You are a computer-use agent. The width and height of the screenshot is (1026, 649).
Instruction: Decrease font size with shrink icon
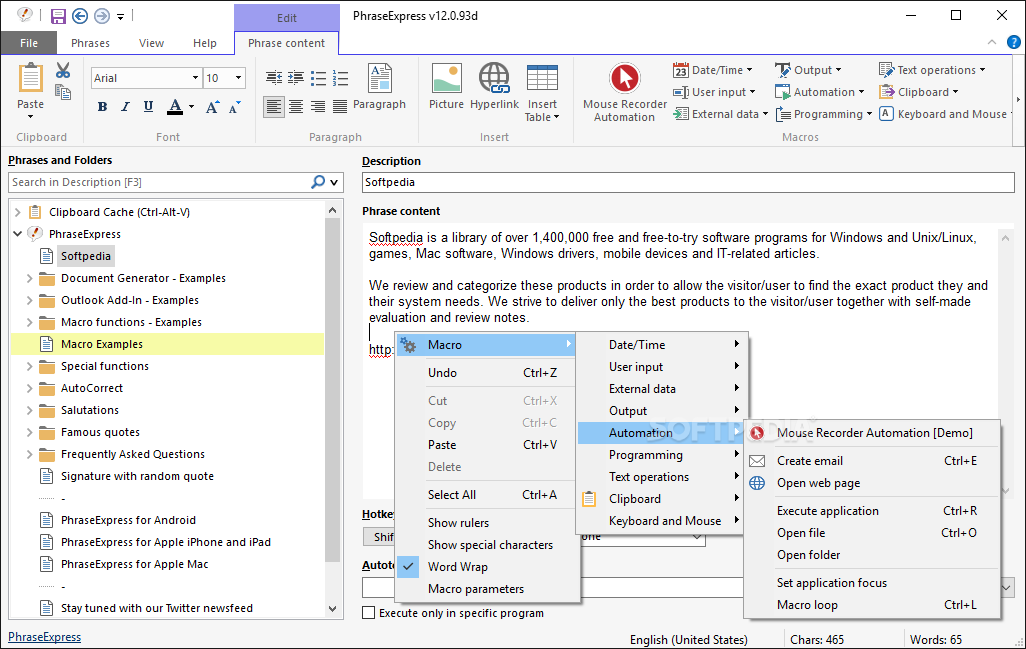coord(234,107)
